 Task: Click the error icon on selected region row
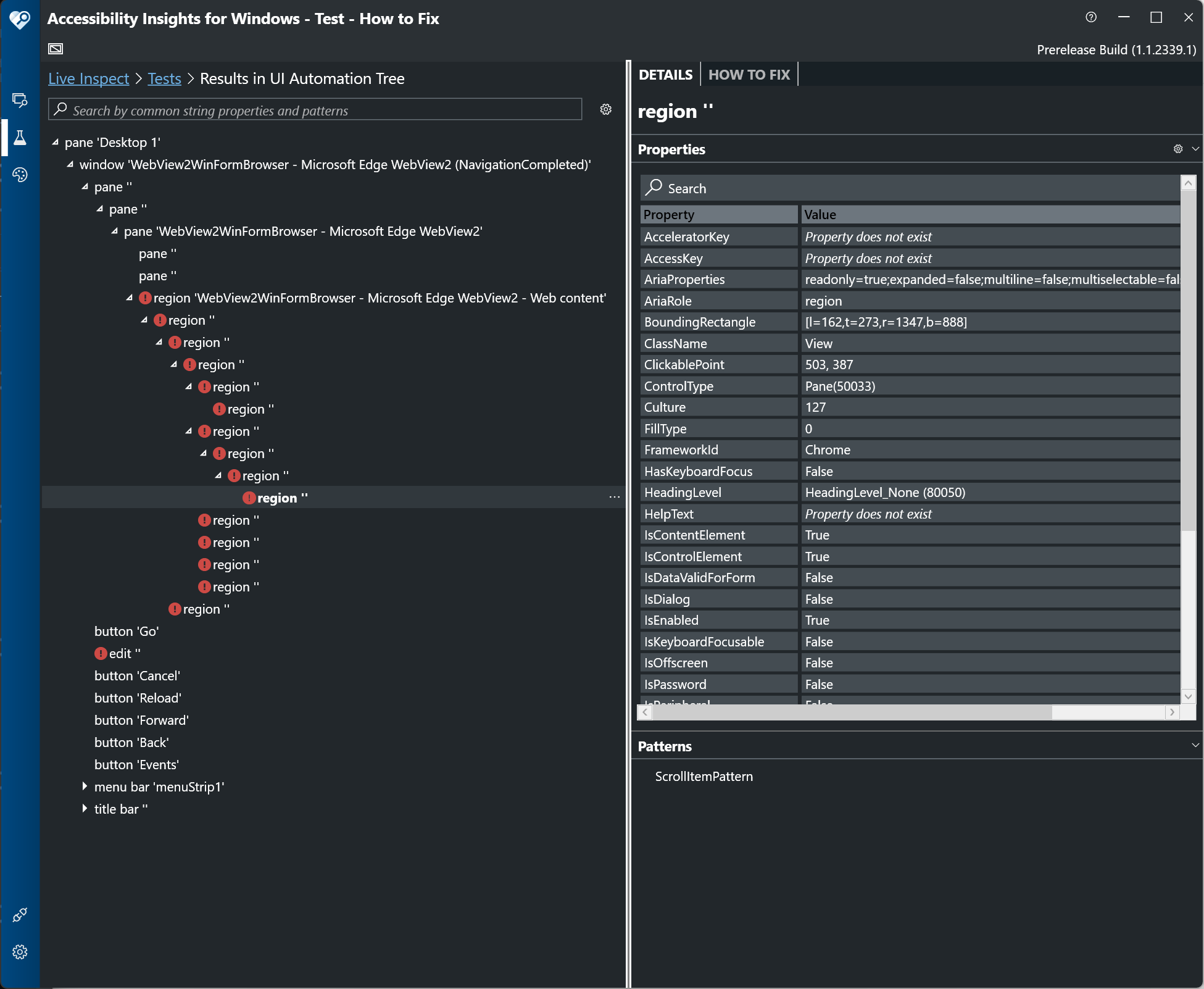point(248,498)
